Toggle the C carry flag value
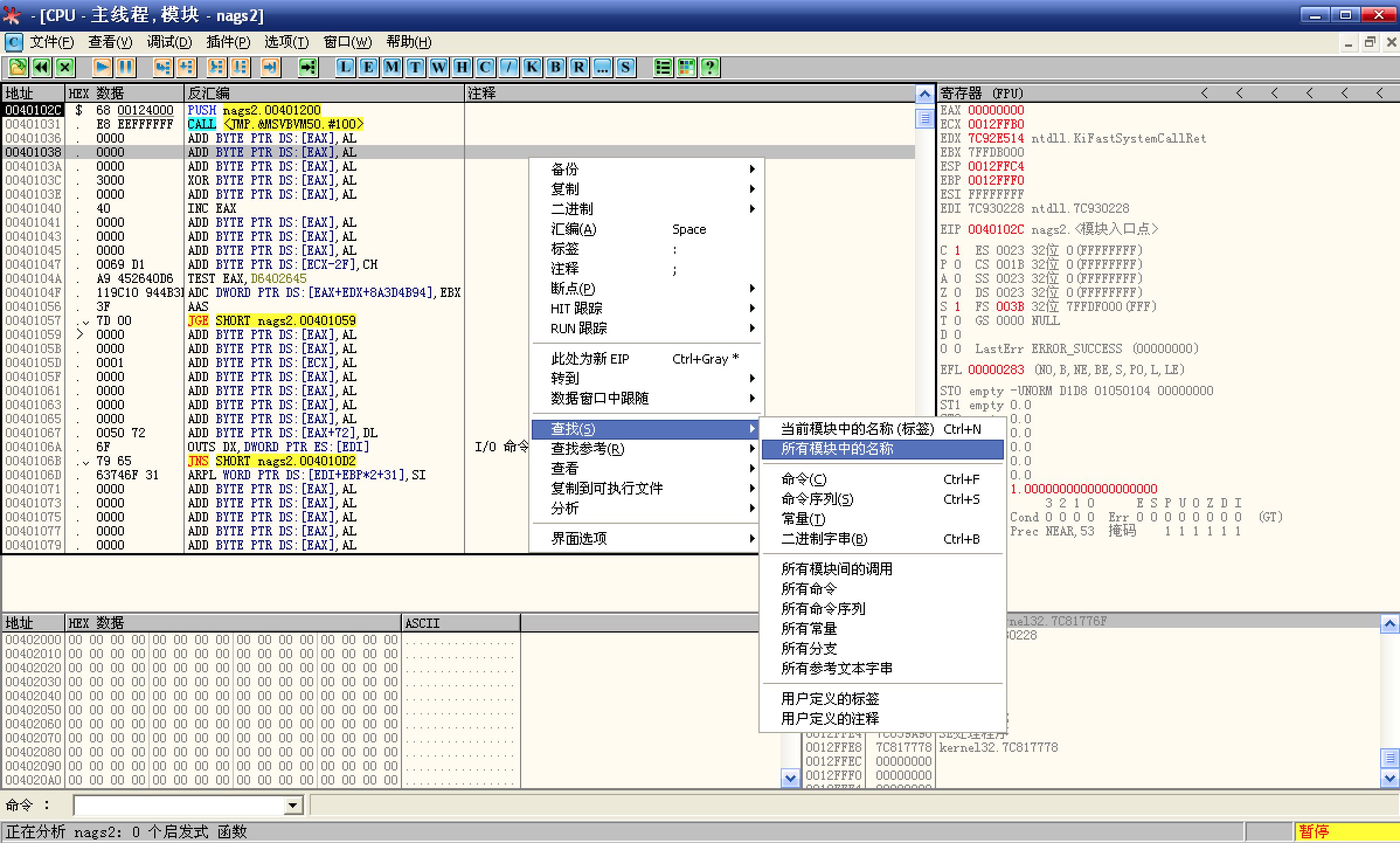The height and width of the screenshot is (843, 1400). (957, 250)
